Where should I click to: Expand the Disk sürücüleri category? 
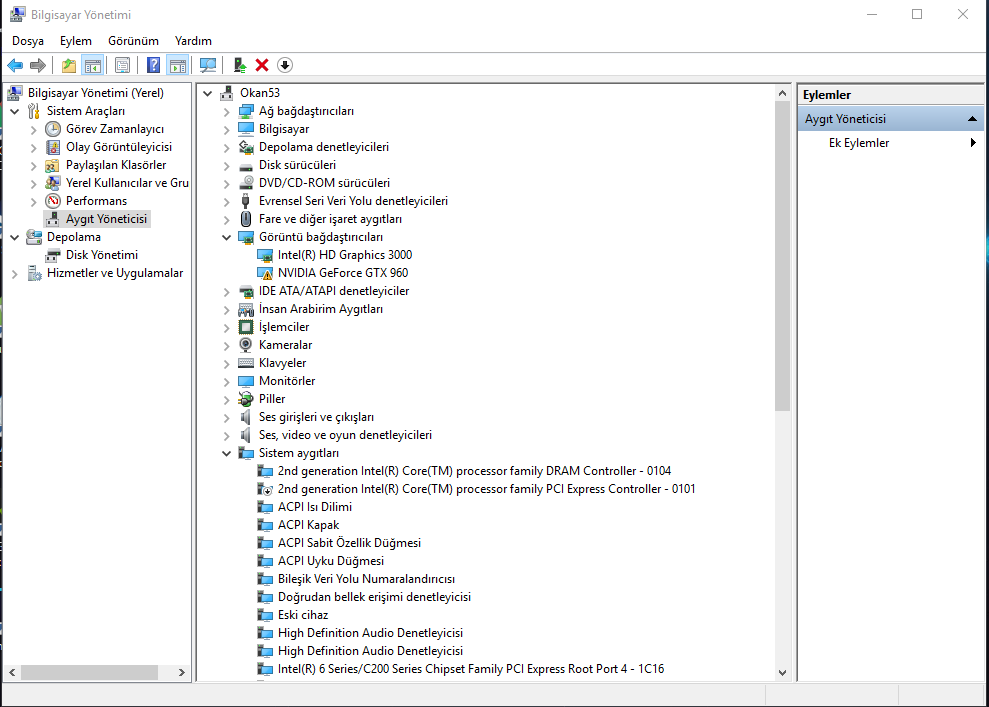tap(226, 165)
